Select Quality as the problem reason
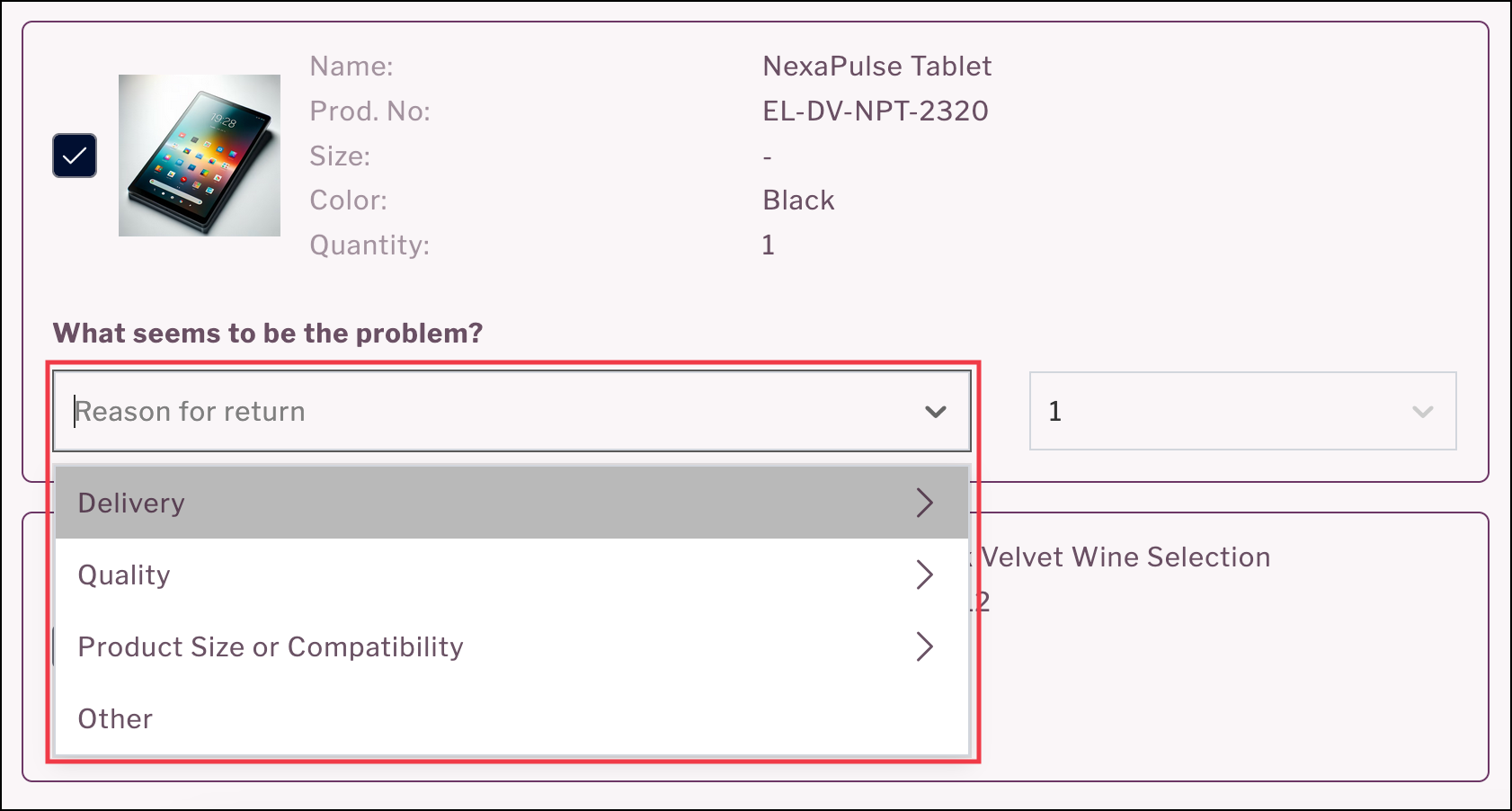This screenshot has width=1512, height=811. (x=124, y=575)
